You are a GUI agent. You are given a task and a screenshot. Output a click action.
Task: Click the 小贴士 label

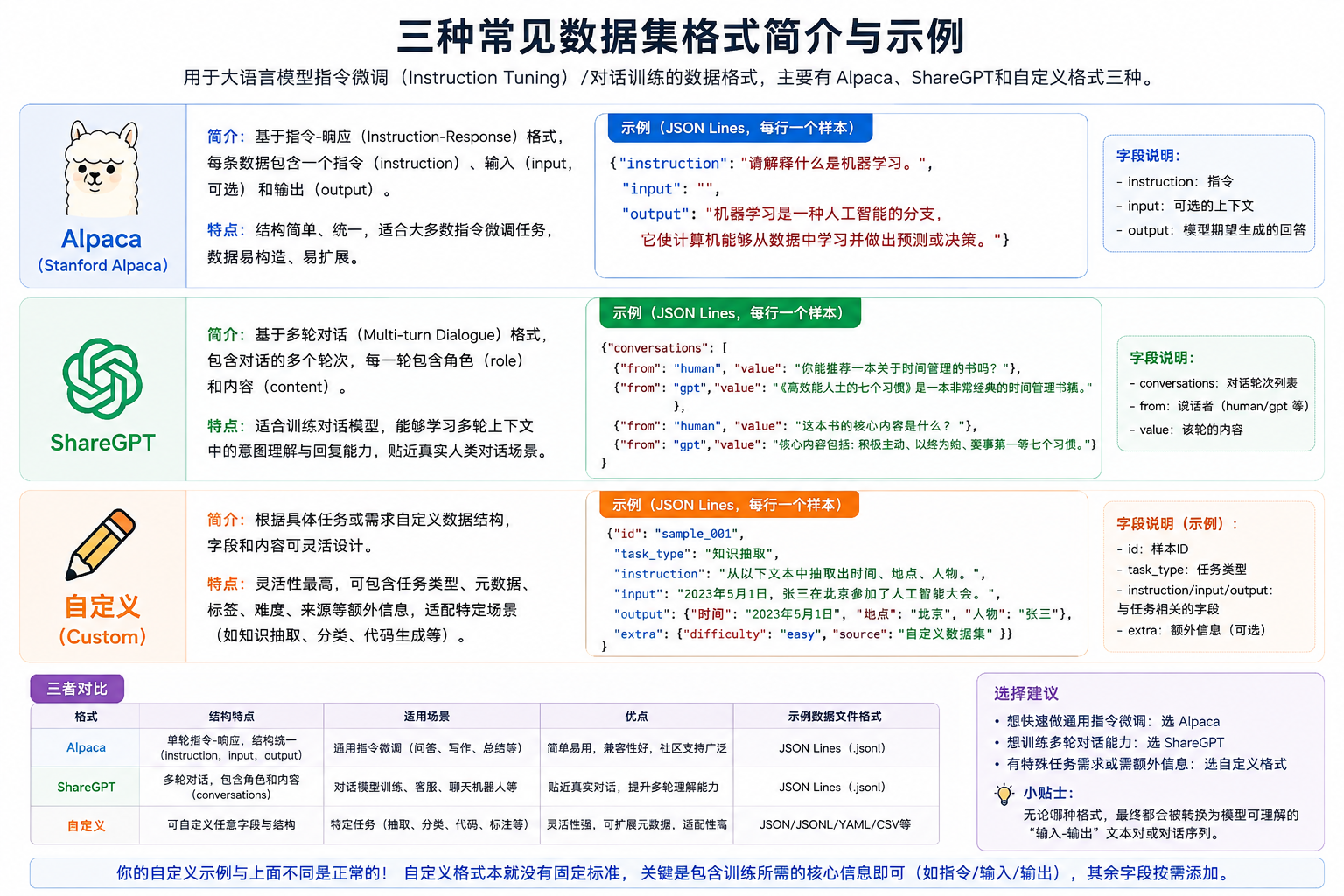tap(1048, 794)
